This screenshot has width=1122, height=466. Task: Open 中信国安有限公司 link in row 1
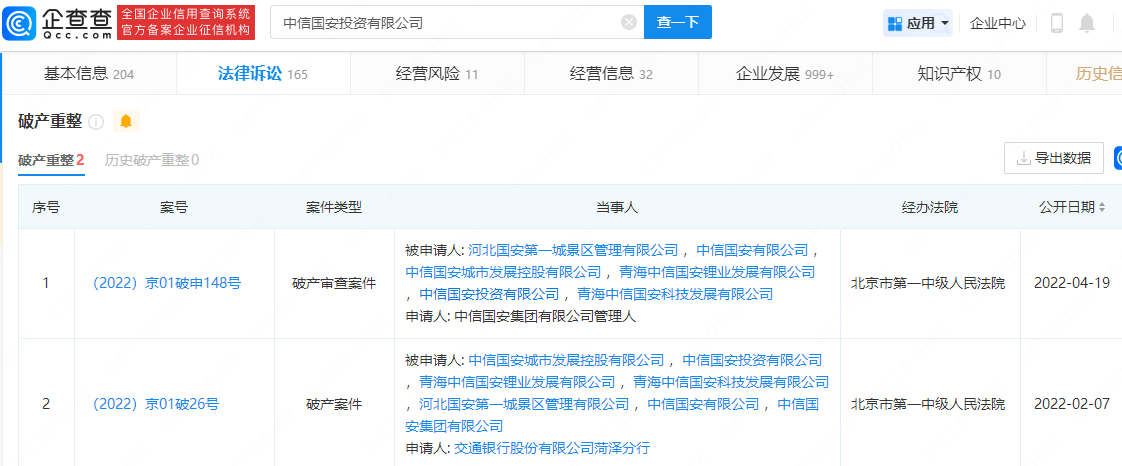point(752,251)
